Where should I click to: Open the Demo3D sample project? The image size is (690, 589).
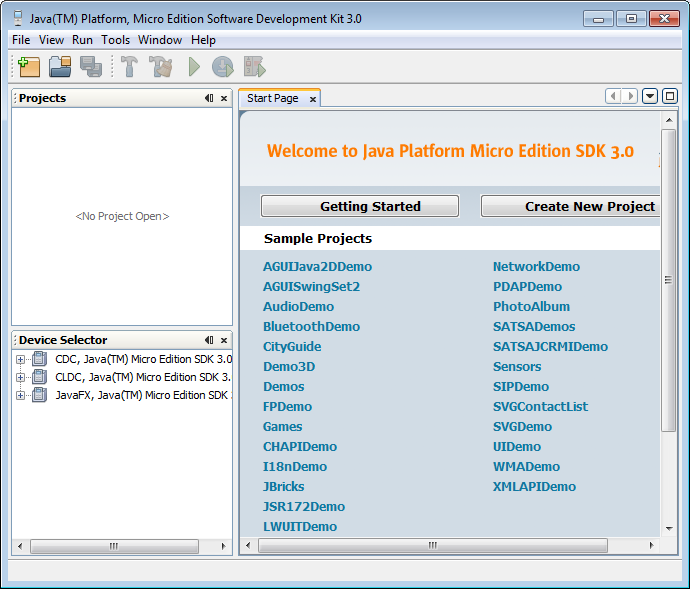pyautogui.click(x=289, y=367)
